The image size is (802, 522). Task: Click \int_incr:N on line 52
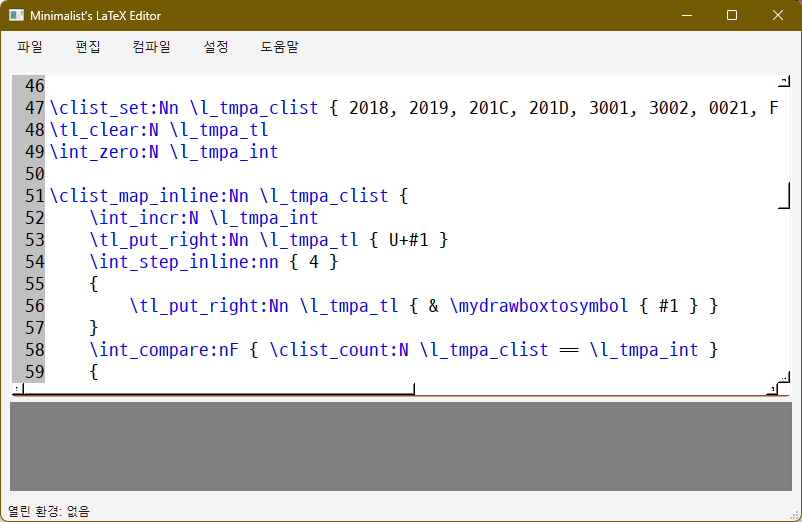(x=144, y=218)
